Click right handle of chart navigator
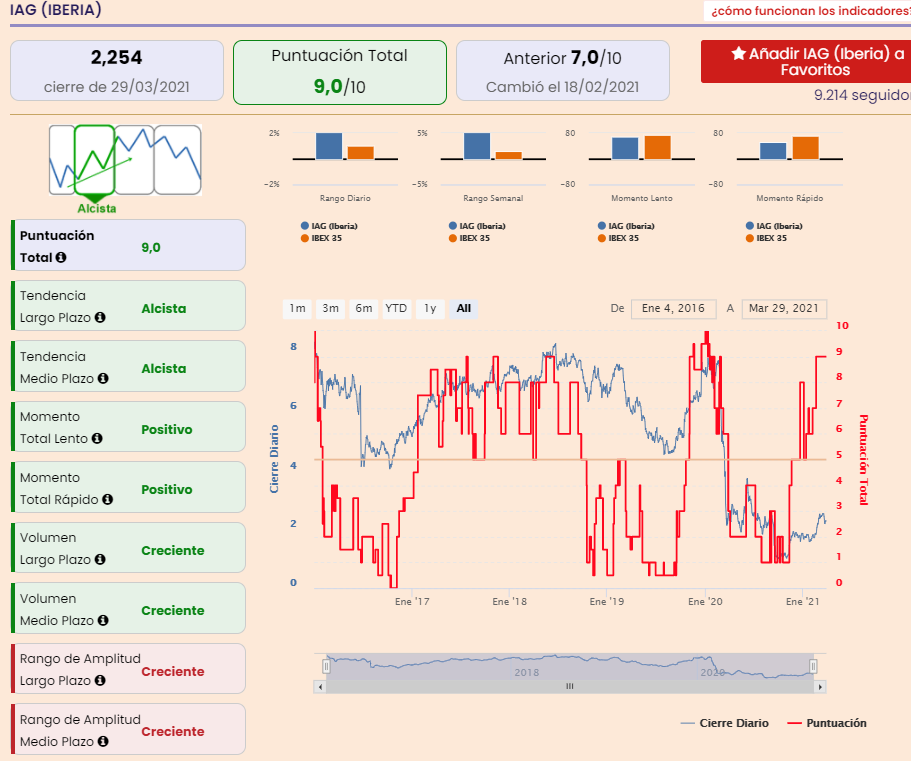 [813, 666]
